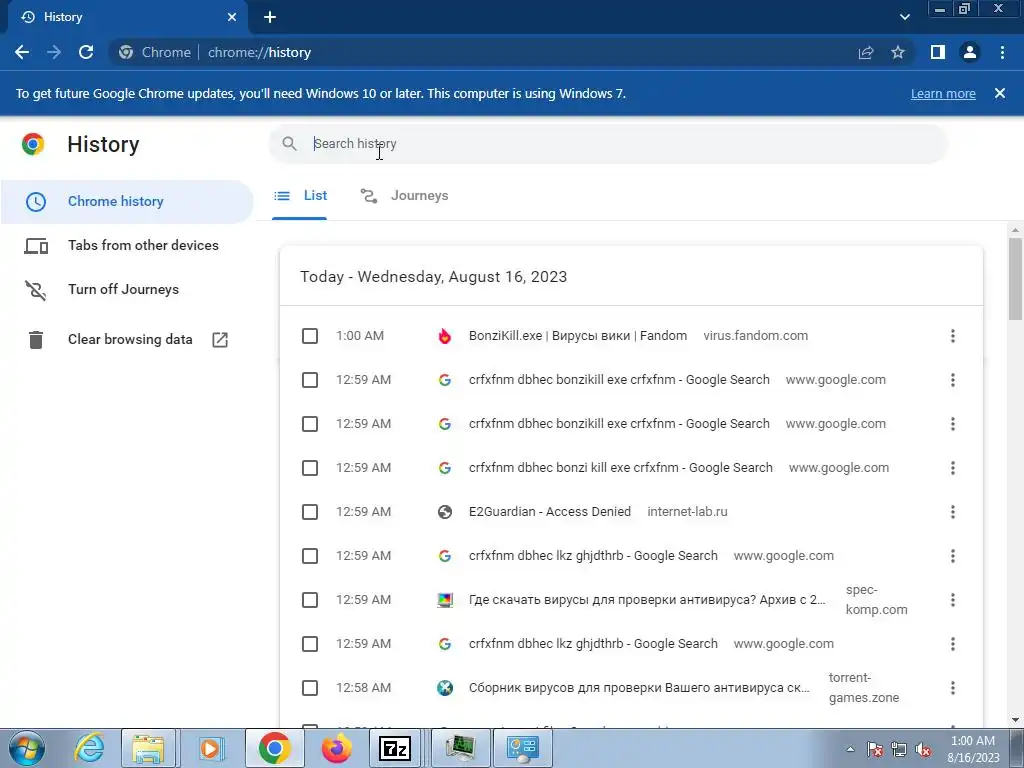Click the taskbar clock showing 1:00 AM
This screenshot has width=1024, height=768.
[973, 749]
